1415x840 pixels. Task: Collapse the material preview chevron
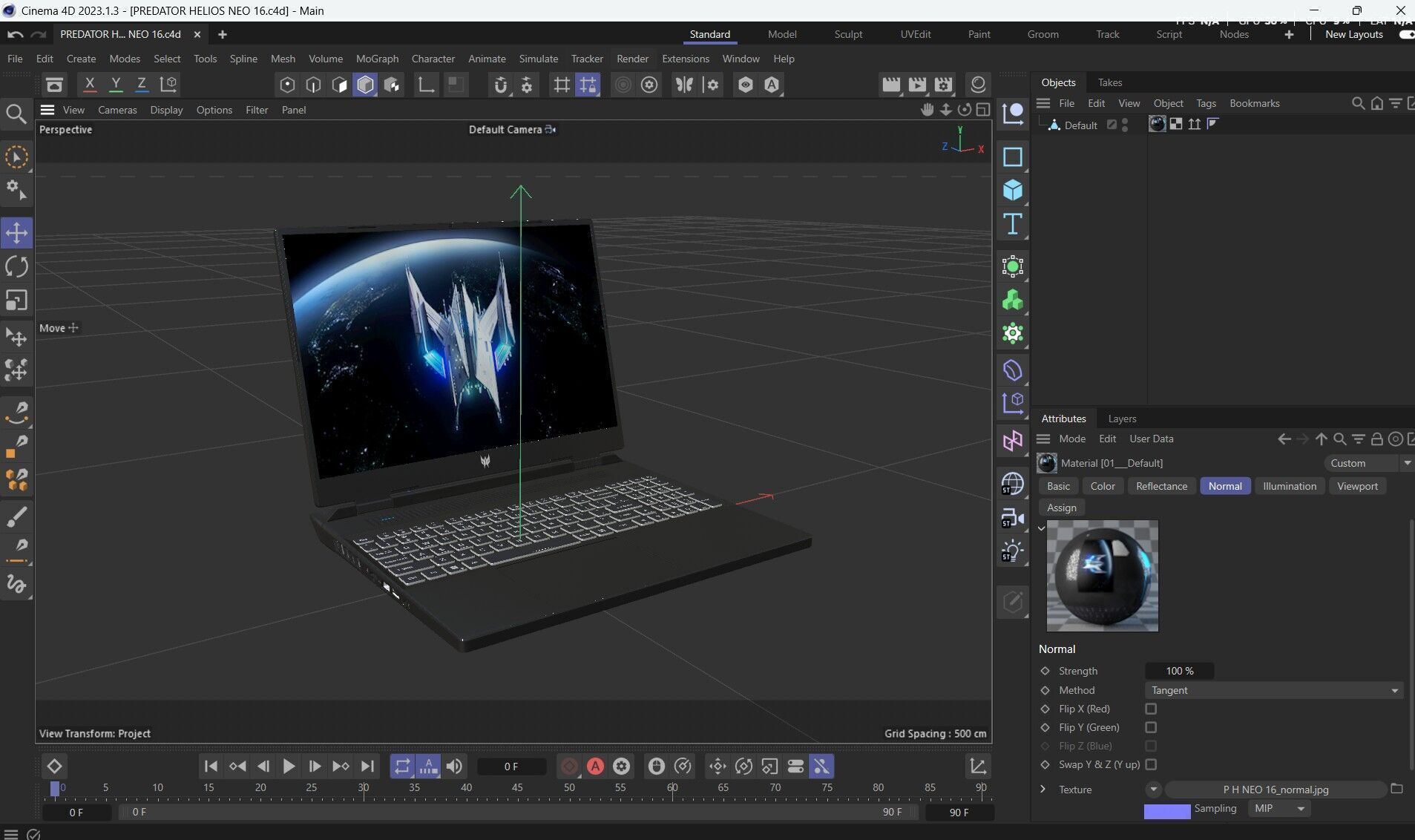[x=1041, y=528]
